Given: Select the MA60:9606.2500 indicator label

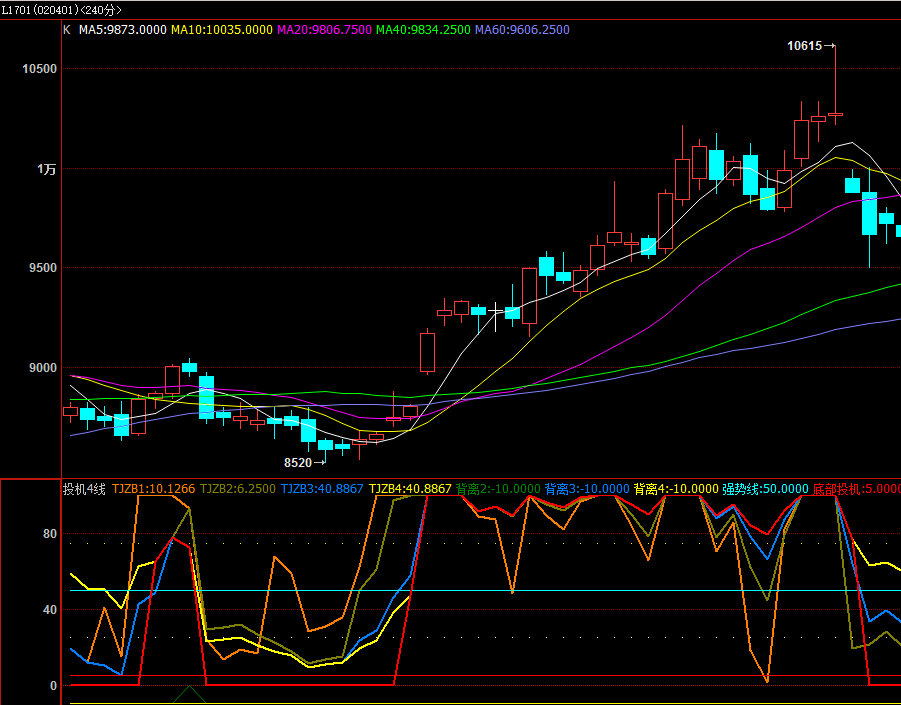Looking at the screenshot, I should coord(522,30).
